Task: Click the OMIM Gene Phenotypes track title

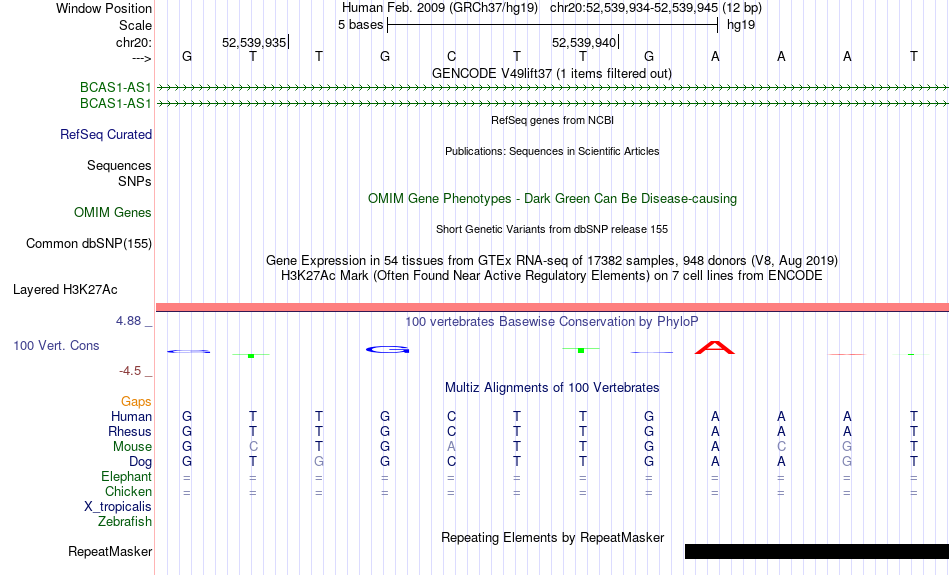Action: coord(553,199)
